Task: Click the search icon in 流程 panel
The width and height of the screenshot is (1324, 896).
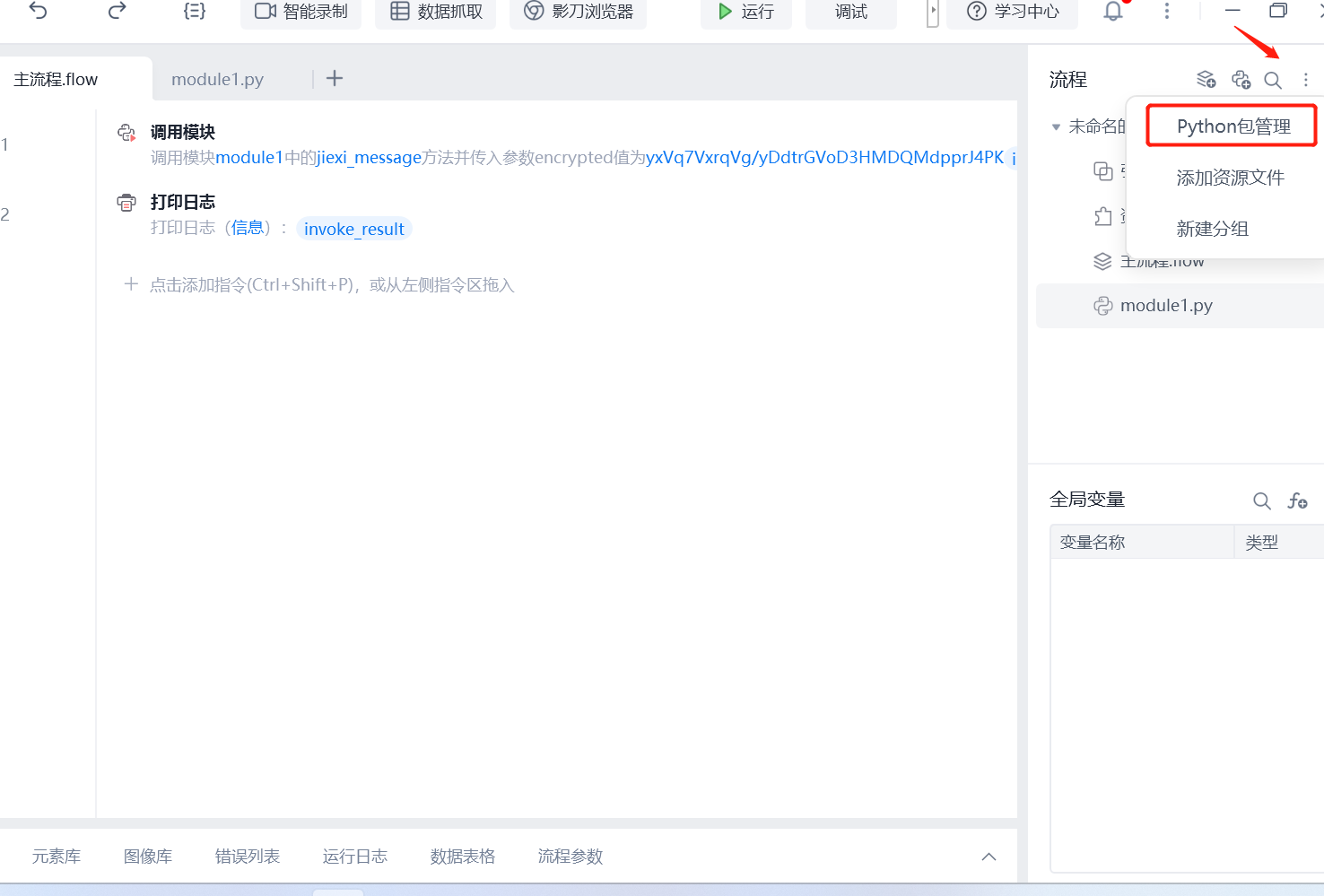Action: (1272, 80)
